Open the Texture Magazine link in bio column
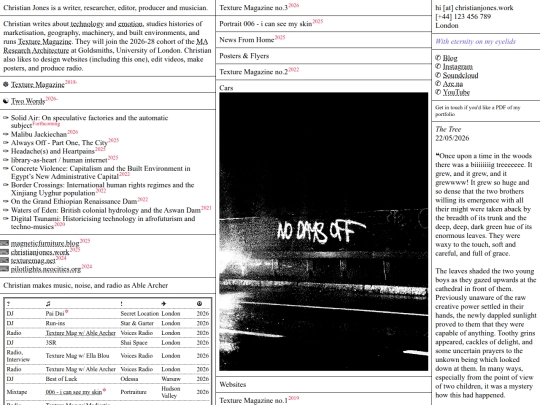 click(38, 84)
